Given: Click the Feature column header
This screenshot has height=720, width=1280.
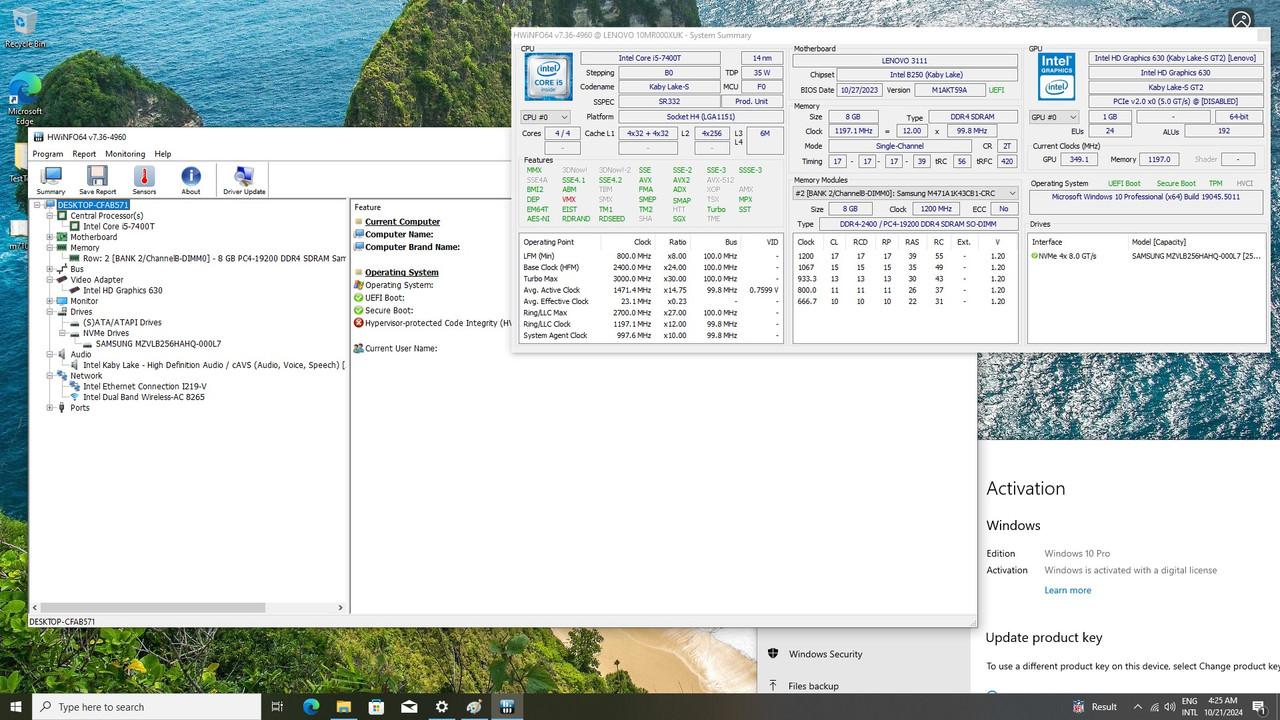Looking at the screenshot, I should point(367,207).
